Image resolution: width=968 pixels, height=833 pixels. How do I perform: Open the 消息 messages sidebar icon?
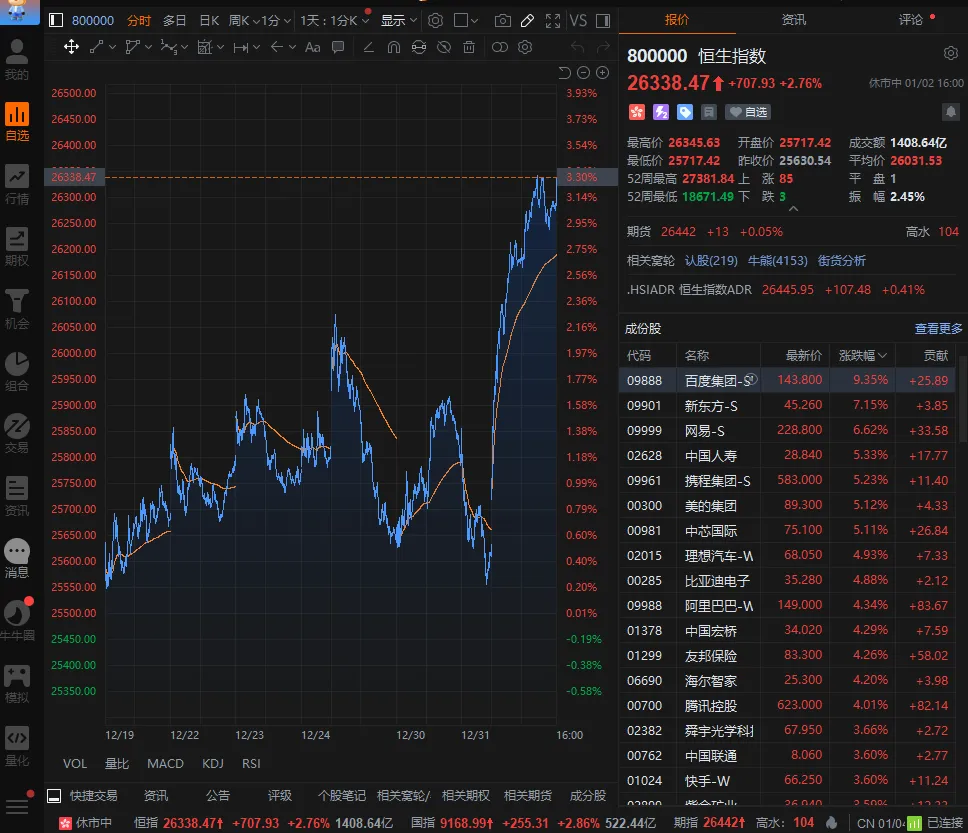[x=17, y=558]
